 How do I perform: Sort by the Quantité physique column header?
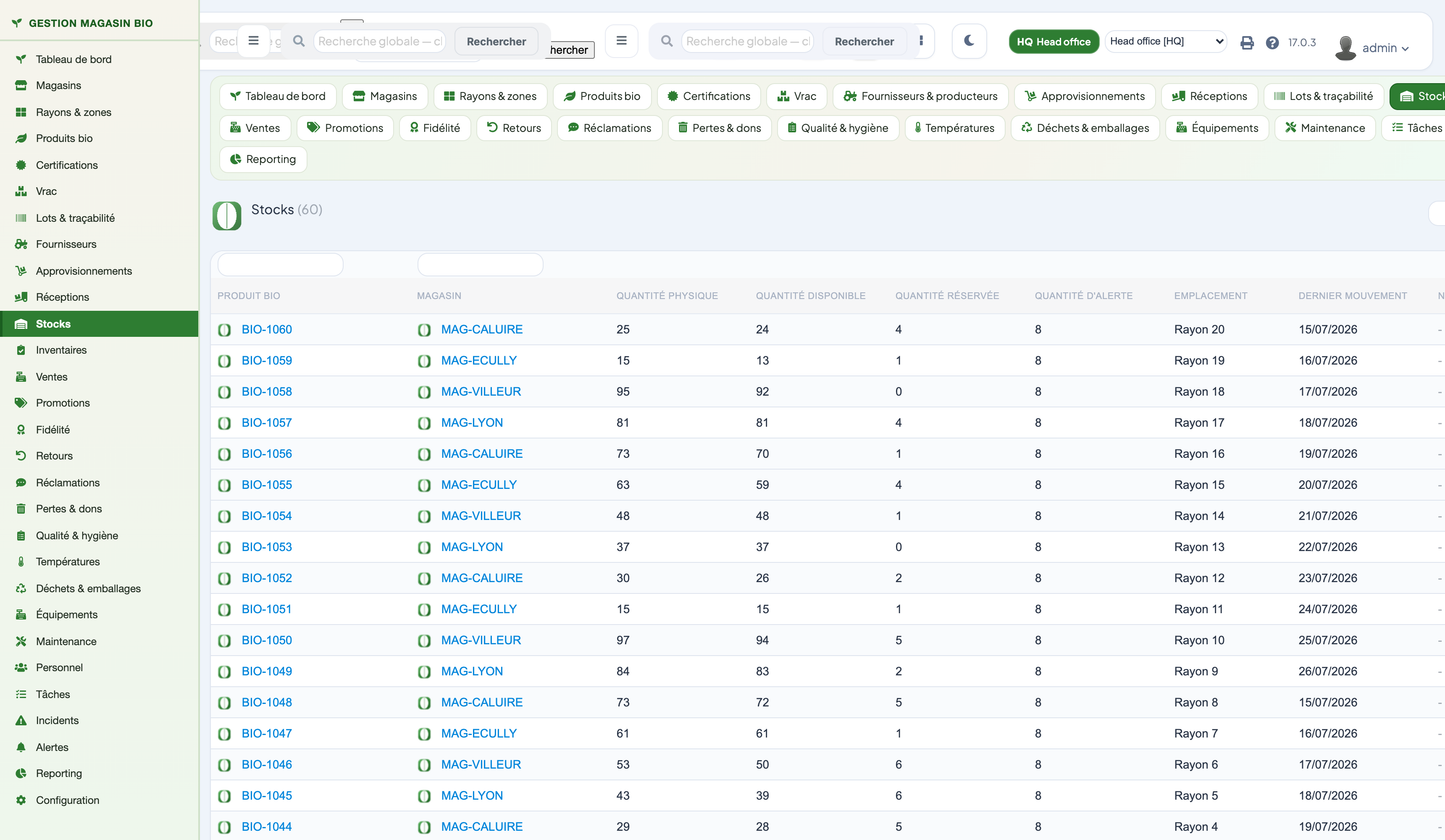pyautogui.click(x=667, y=296)
